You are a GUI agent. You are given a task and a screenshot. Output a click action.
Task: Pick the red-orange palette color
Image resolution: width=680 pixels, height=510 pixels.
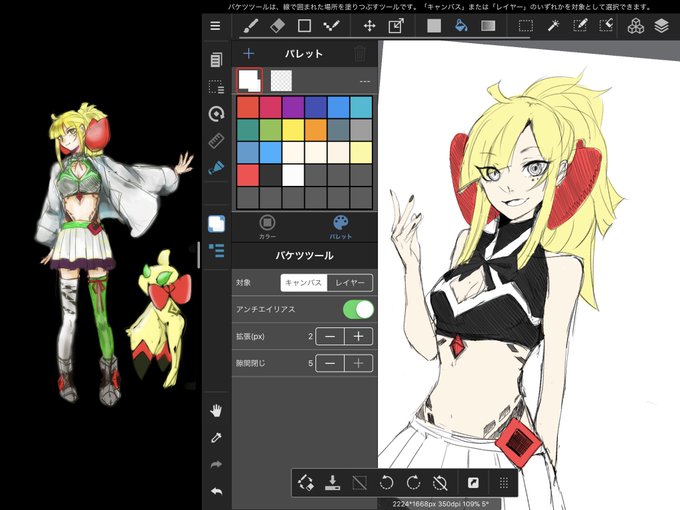tap(248, 108)
